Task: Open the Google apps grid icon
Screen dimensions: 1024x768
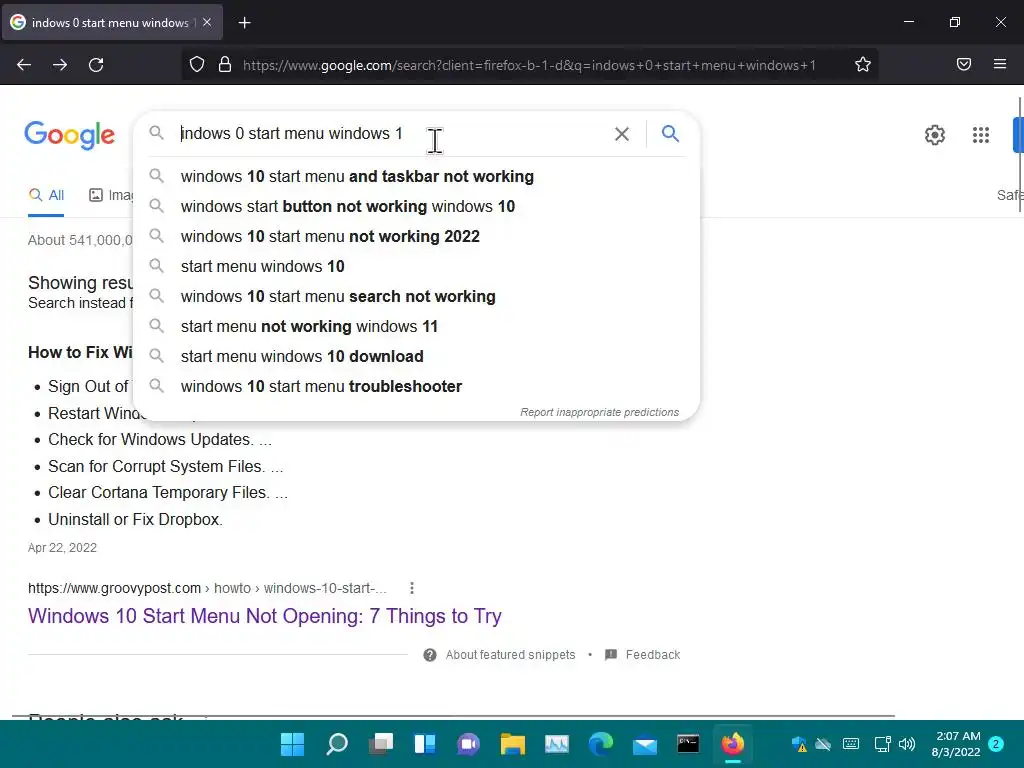Action: [x=980, y=135]
